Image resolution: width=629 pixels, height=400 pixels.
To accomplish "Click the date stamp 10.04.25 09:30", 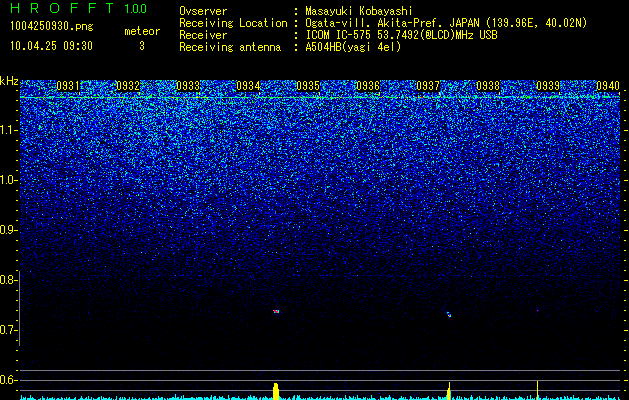I will point(51,46).
